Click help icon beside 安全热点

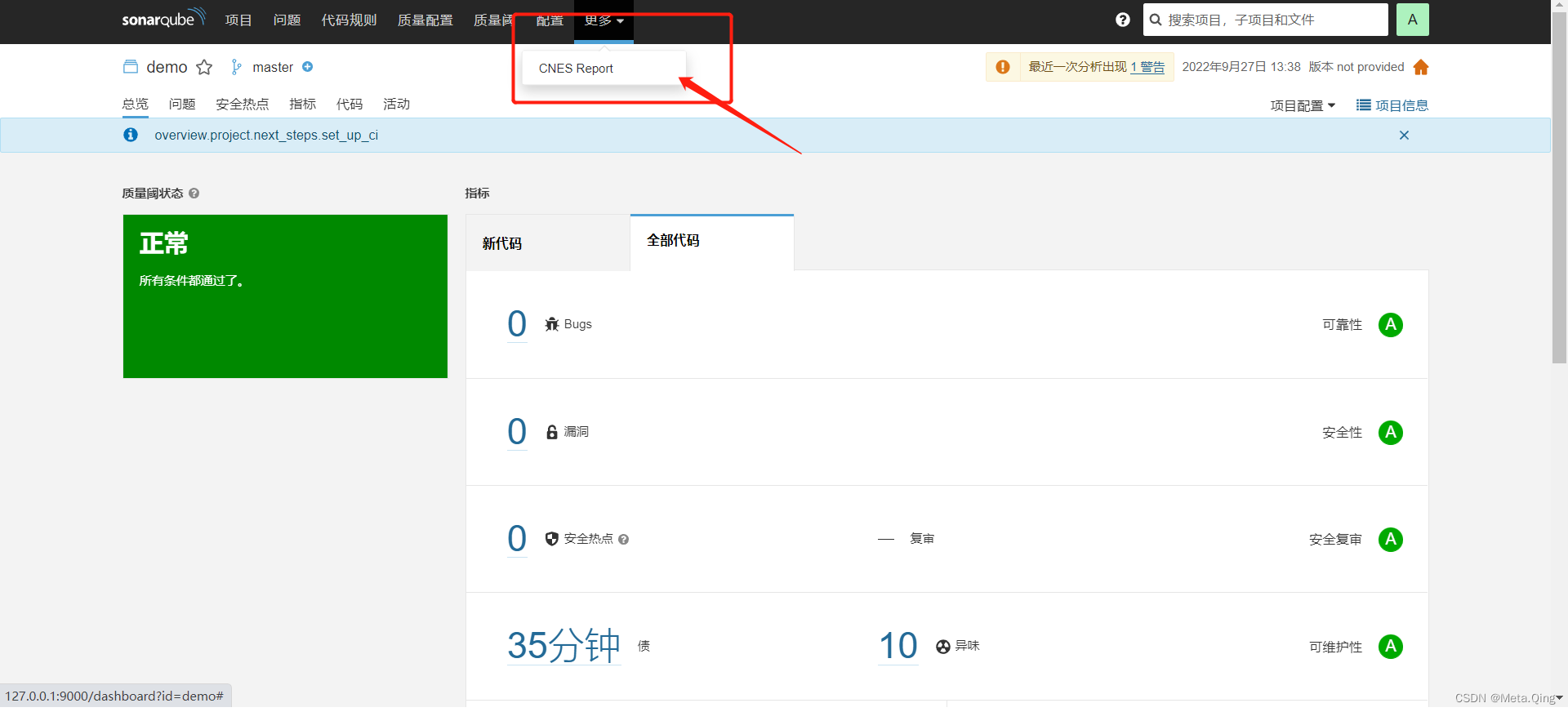click(x=624, y=540)
